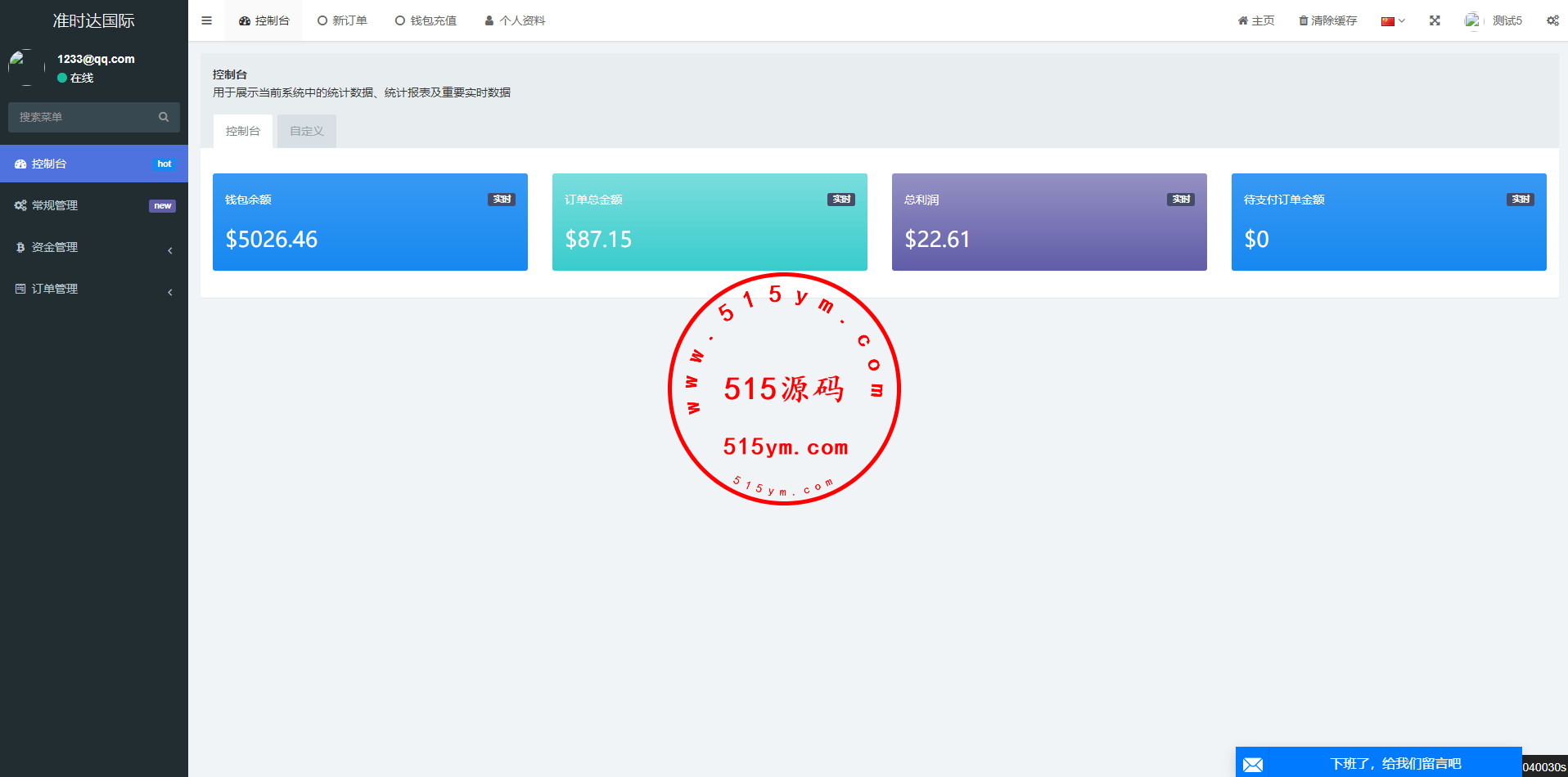
Task: Open the language flag dropdown
Action: (1392, 20)
